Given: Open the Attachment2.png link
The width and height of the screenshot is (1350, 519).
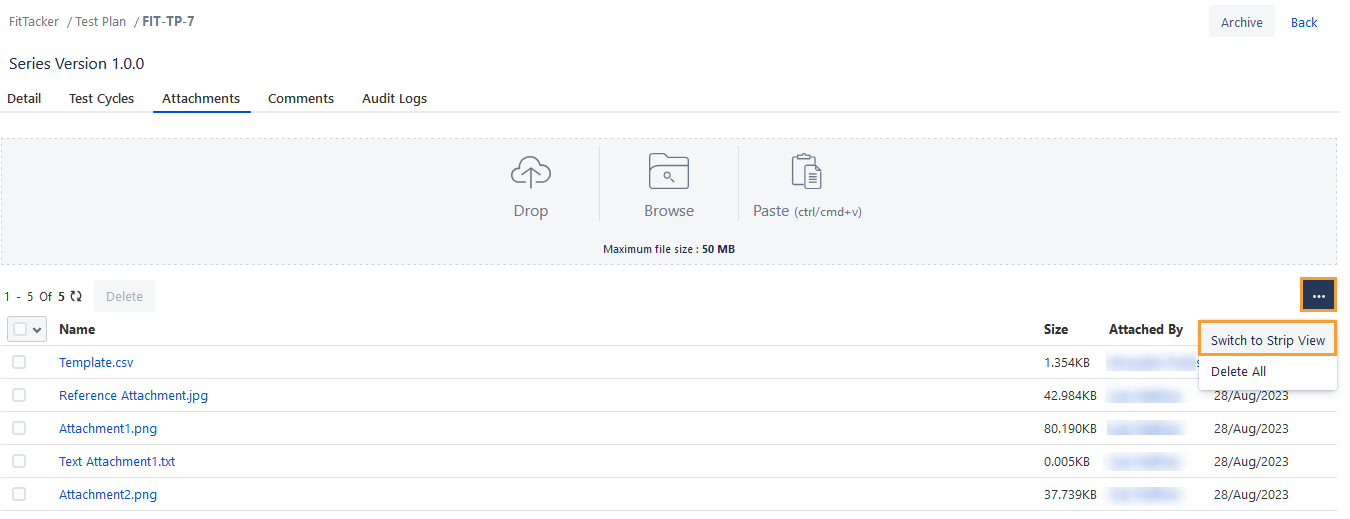Looking at the screenshot, I should click(x=108, y=494).
